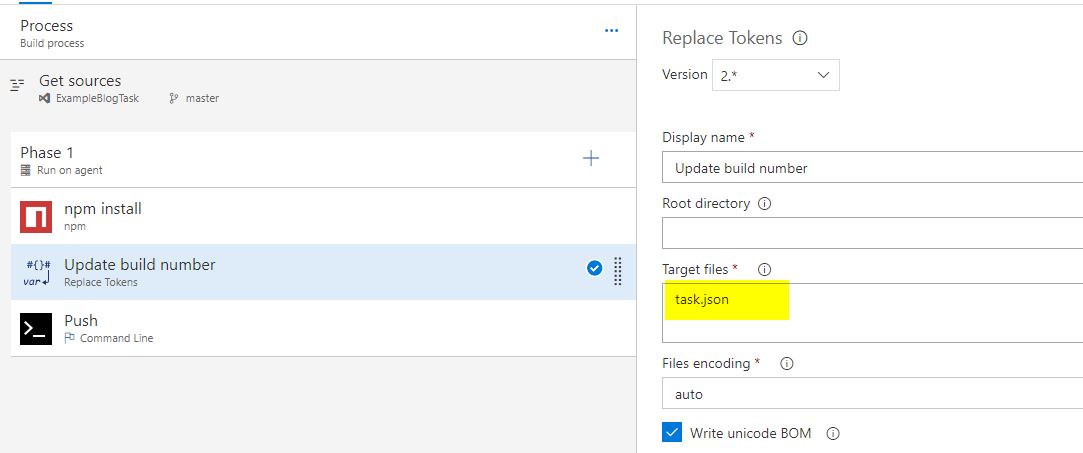The width and height of the screenshot is (1083, 453).
Task: Click the Write unicode BOM info icon
Action: pyautogui.click(x=833, y=434)
